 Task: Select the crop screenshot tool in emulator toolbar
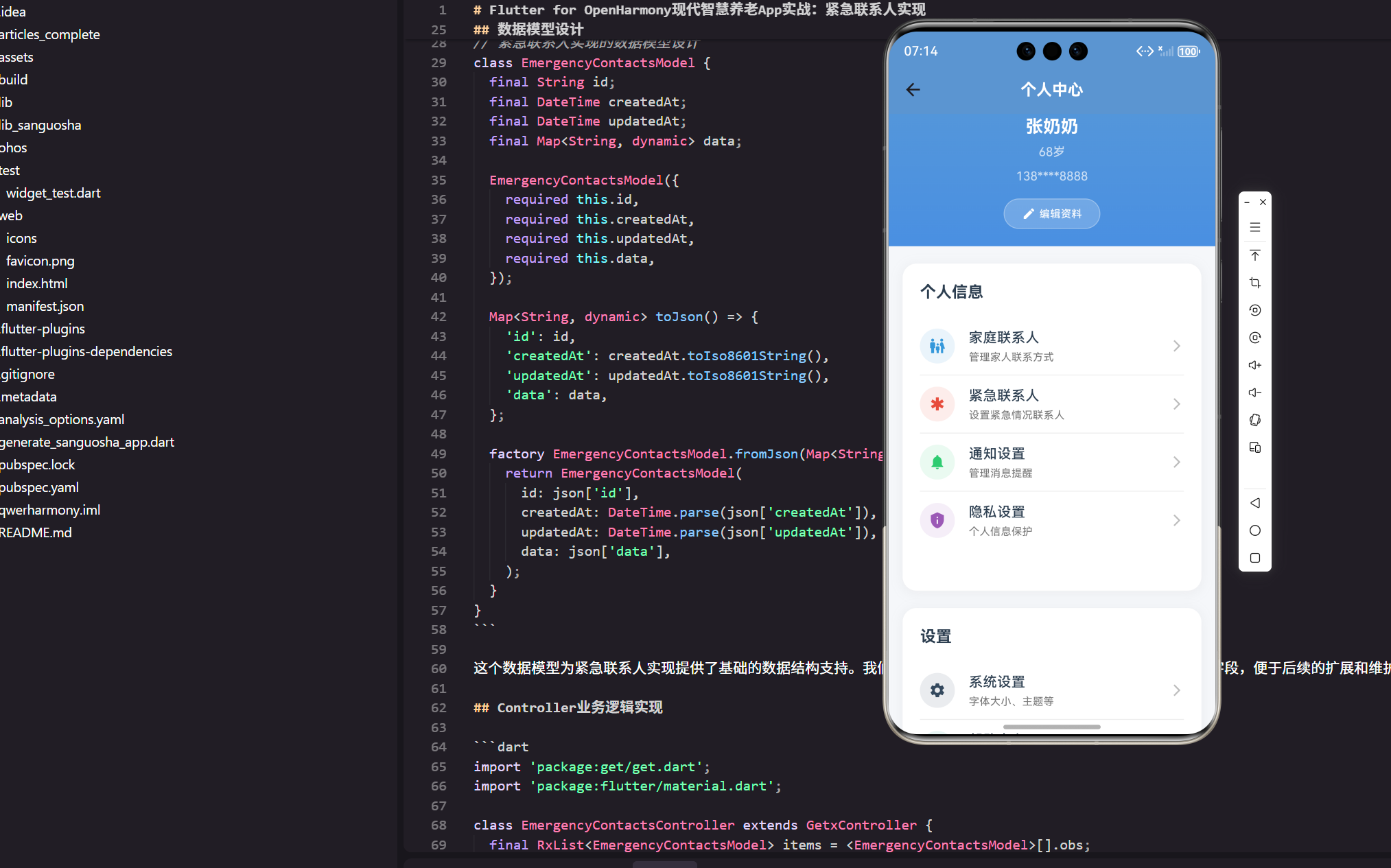[x=1255, y=283]
